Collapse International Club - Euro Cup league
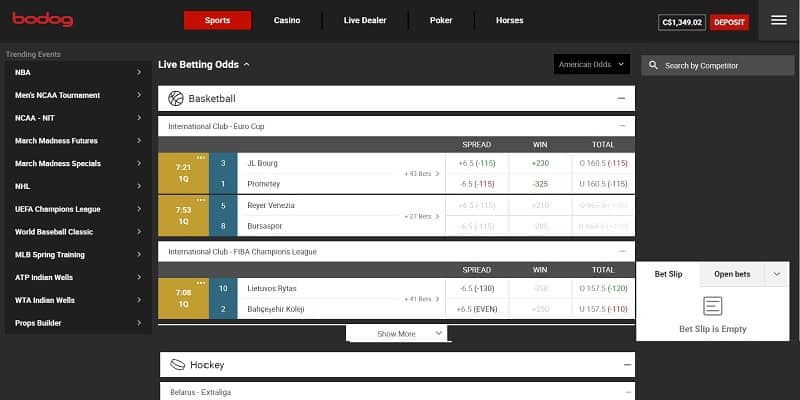The width and height of the screenshot is (800, 400). (x=622, y=126)
